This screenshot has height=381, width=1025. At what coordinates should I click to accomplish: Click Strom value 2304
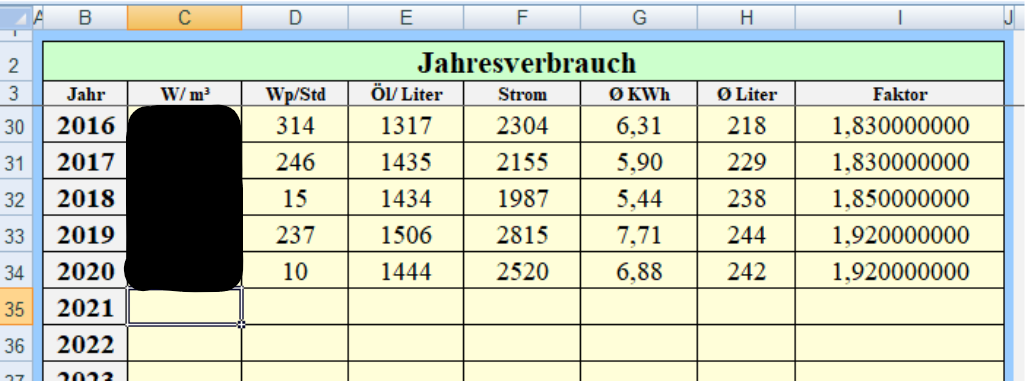(x=522, y=125)
